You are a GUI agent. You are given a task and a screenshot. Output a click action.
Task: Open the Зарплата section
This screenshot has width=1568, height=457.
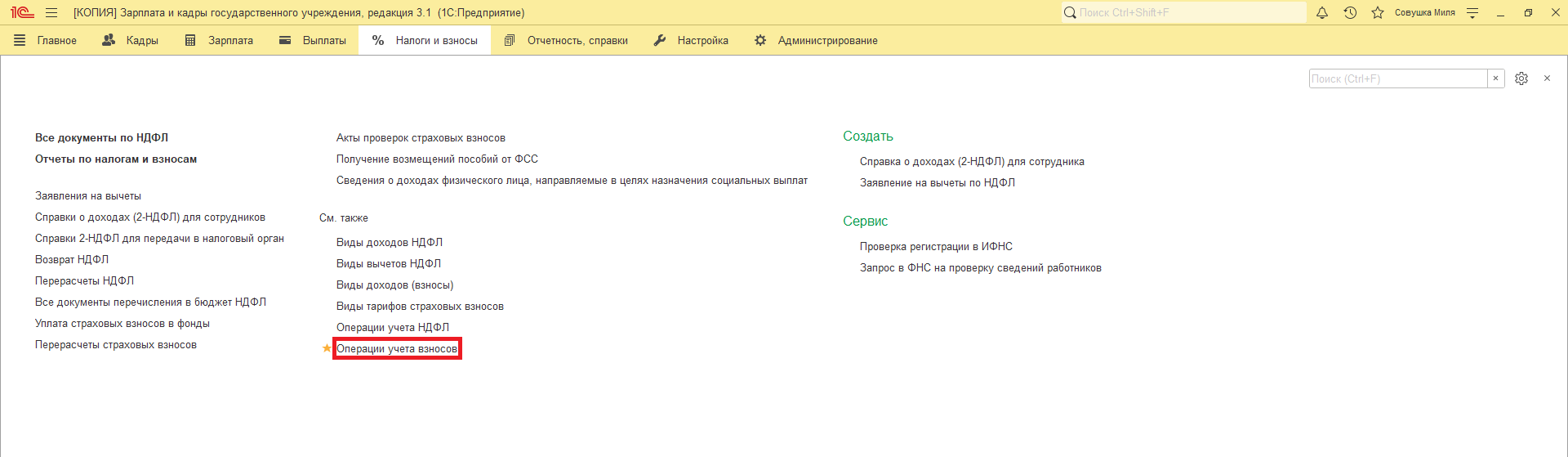tap(219, 40)
